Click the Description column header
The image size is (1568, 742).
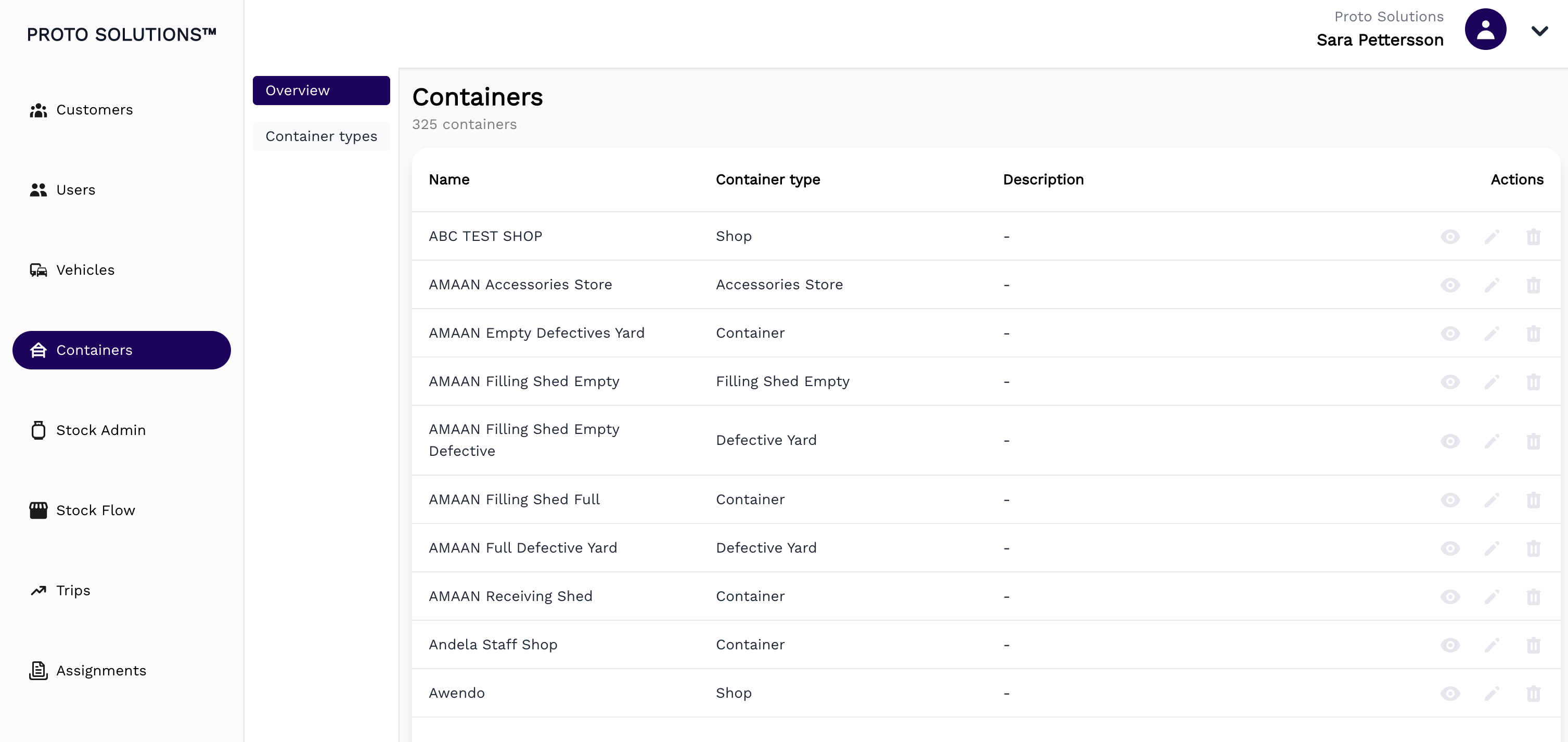pos(1043,180)
